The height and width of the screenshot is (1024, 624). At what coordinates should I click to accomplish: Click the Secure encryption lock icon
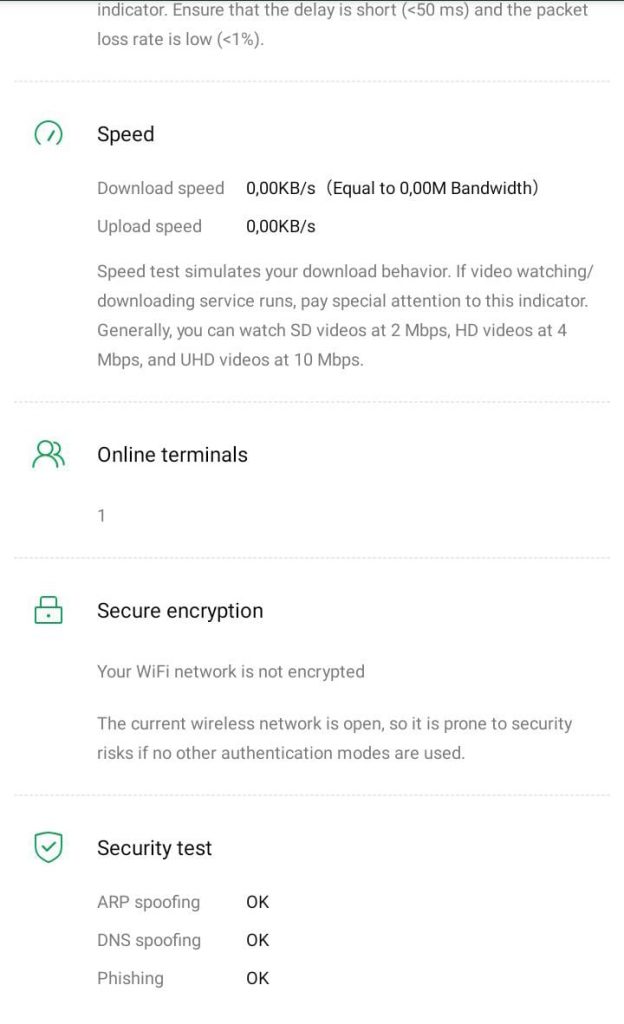48,610
